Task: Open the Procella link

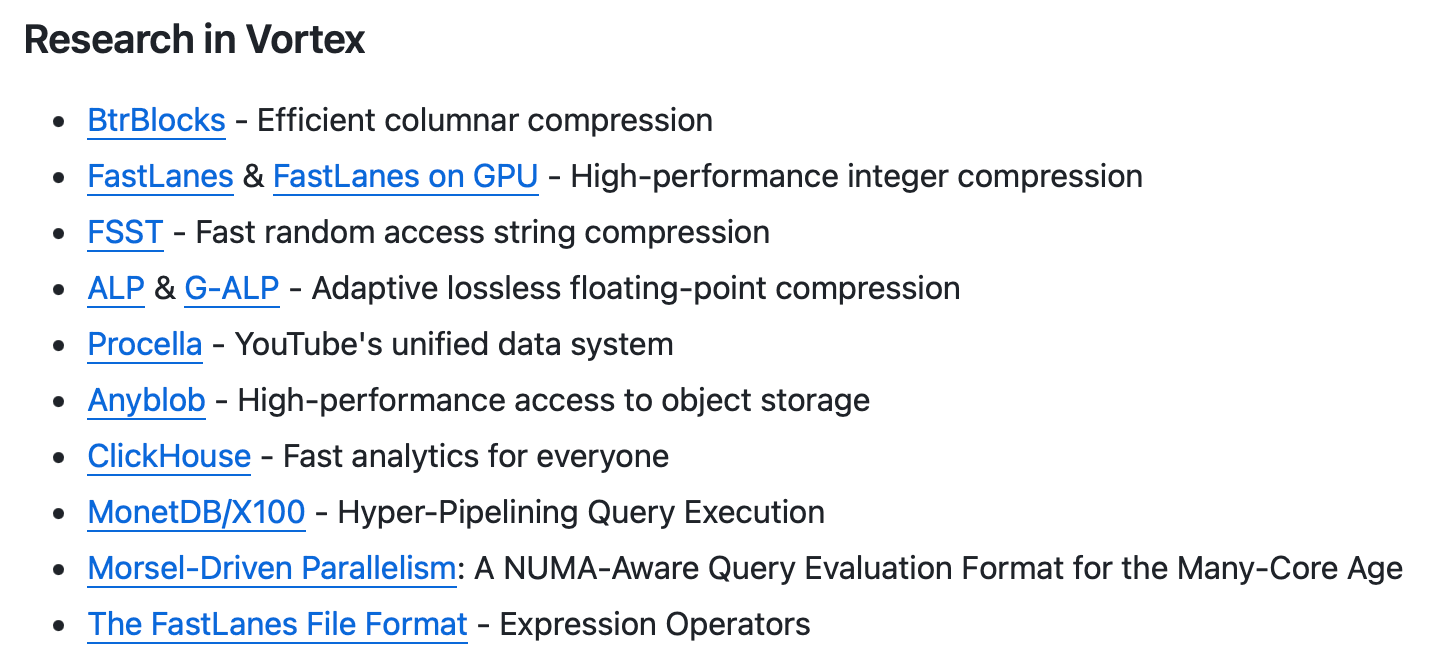Action: click(x=145, y=345)
